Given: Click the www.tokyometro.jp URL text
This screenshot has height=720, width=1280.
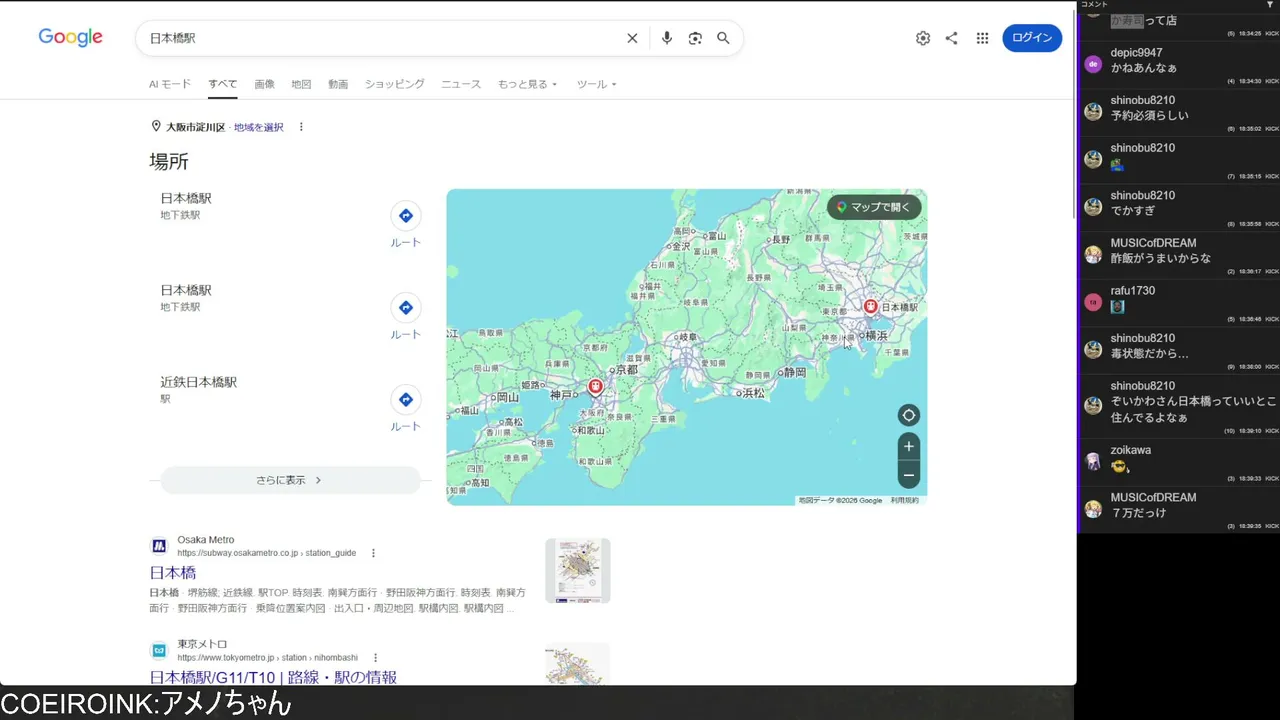Looking at the screenshot, I should click(268, 658).
